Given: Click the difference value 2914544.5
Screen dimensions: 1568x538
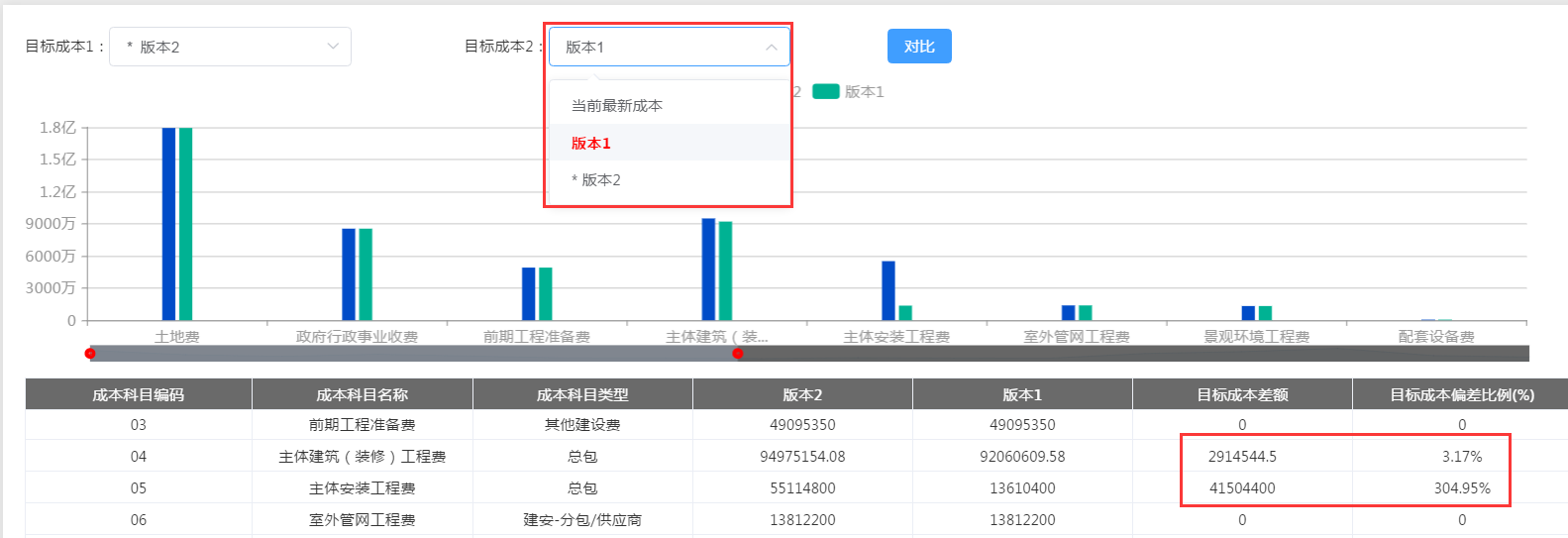Looking at the screenshot, I should pos(1242,456).
